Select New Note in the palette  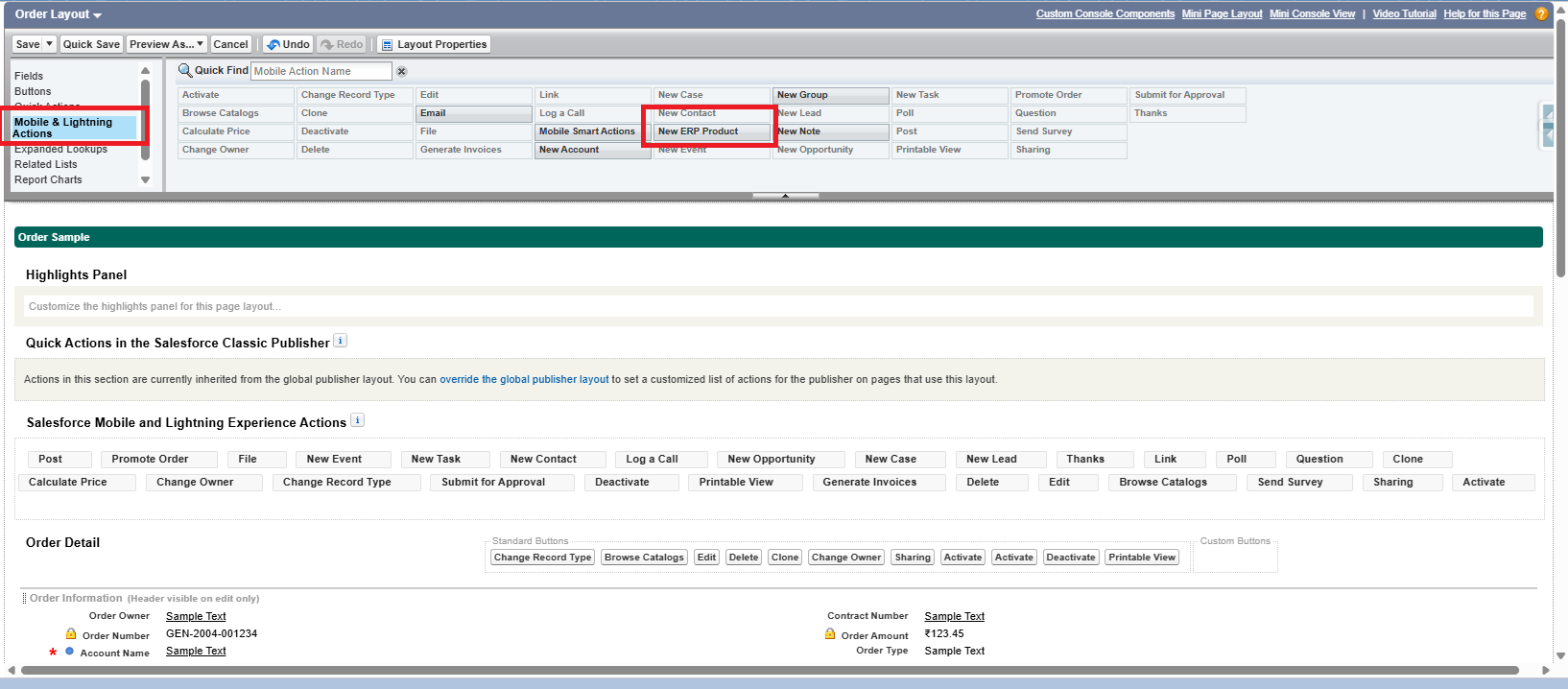pyautogui.click(x=831, y=131)
